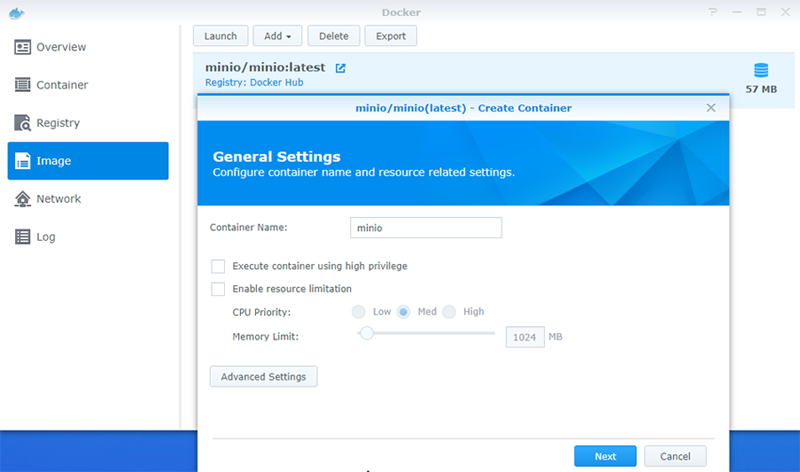Select Med CPU priority
The image size is (800, 472).
coord(404,312)
